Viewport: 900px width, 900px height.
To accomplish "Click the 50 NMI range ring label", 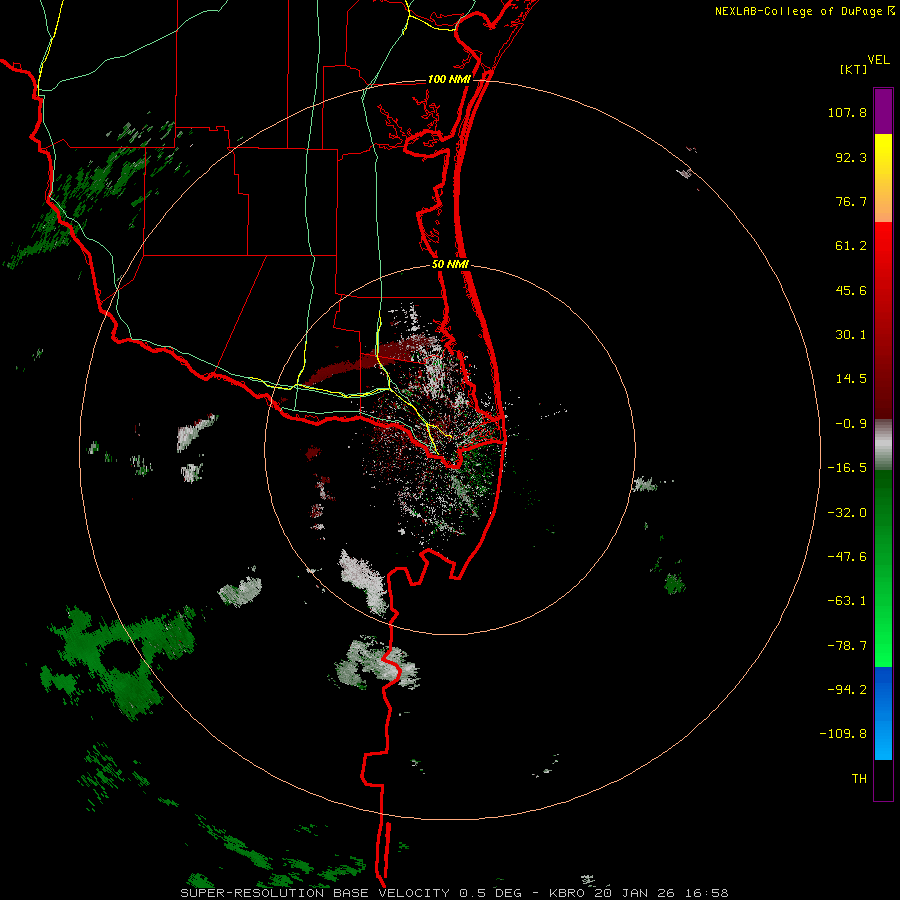I will point(450,265).
